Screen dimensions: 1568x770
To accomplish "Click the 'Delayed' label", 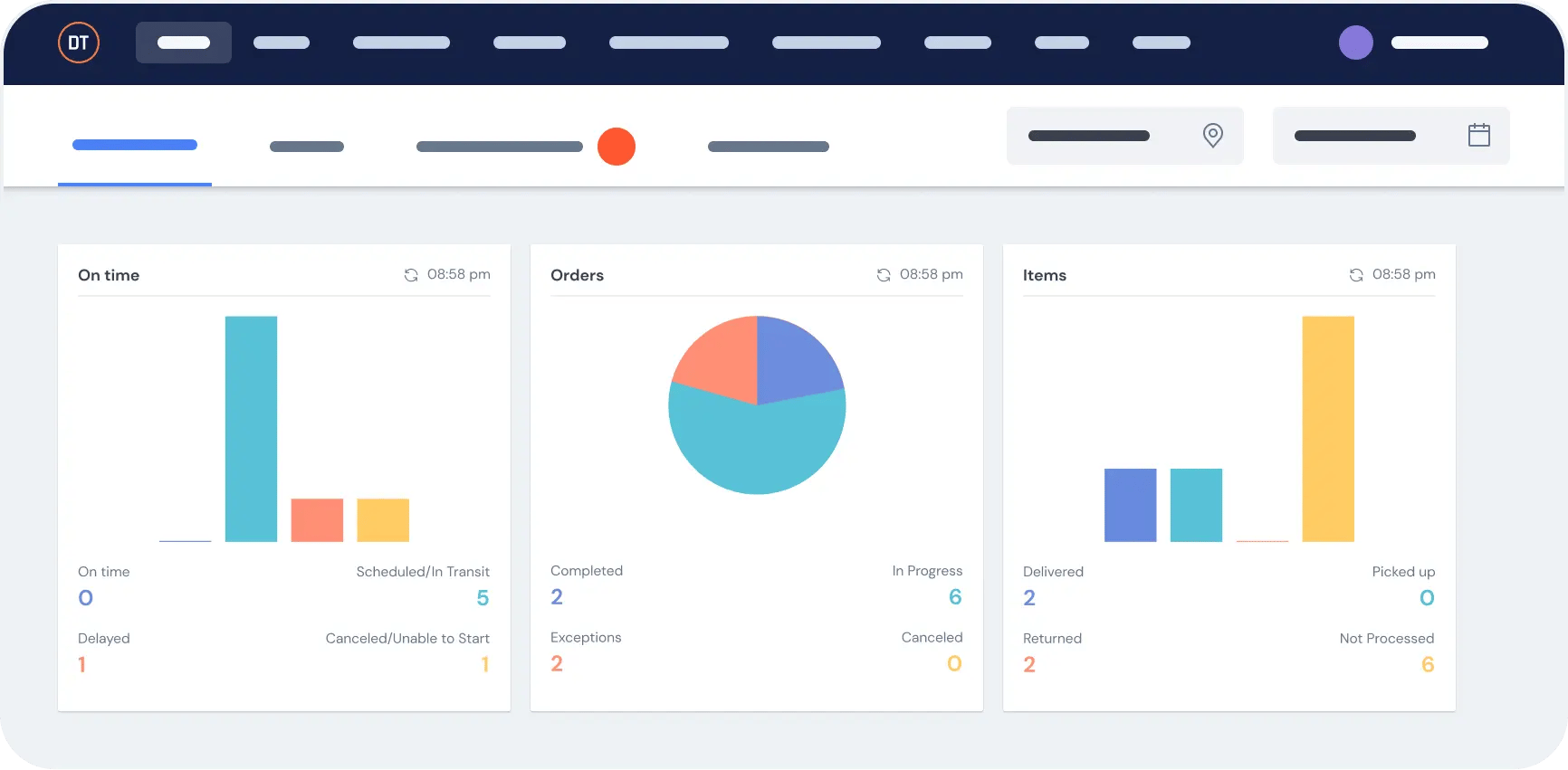I will point(104,639).
